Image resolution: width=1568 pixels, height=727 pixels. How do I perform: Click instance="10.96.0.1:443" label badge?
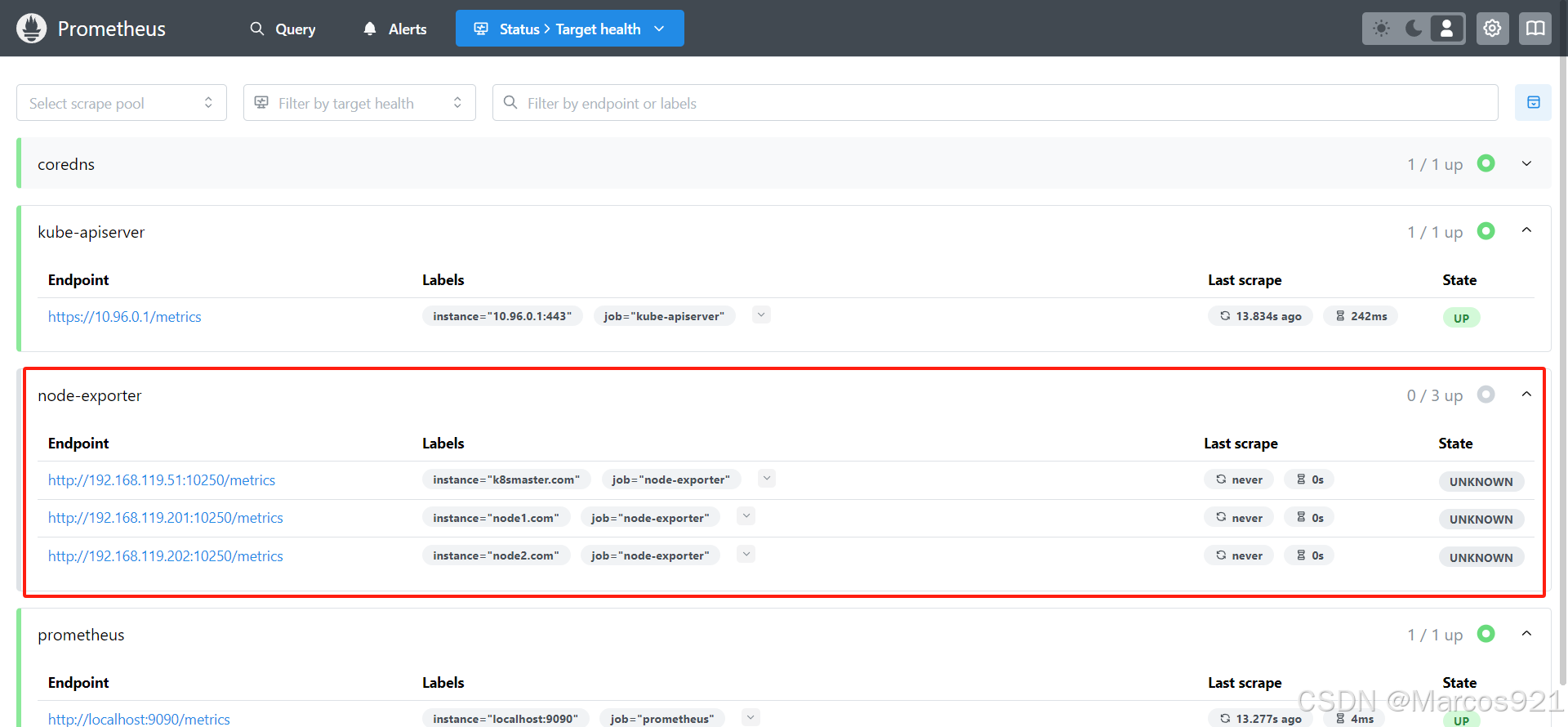point(502,316)
